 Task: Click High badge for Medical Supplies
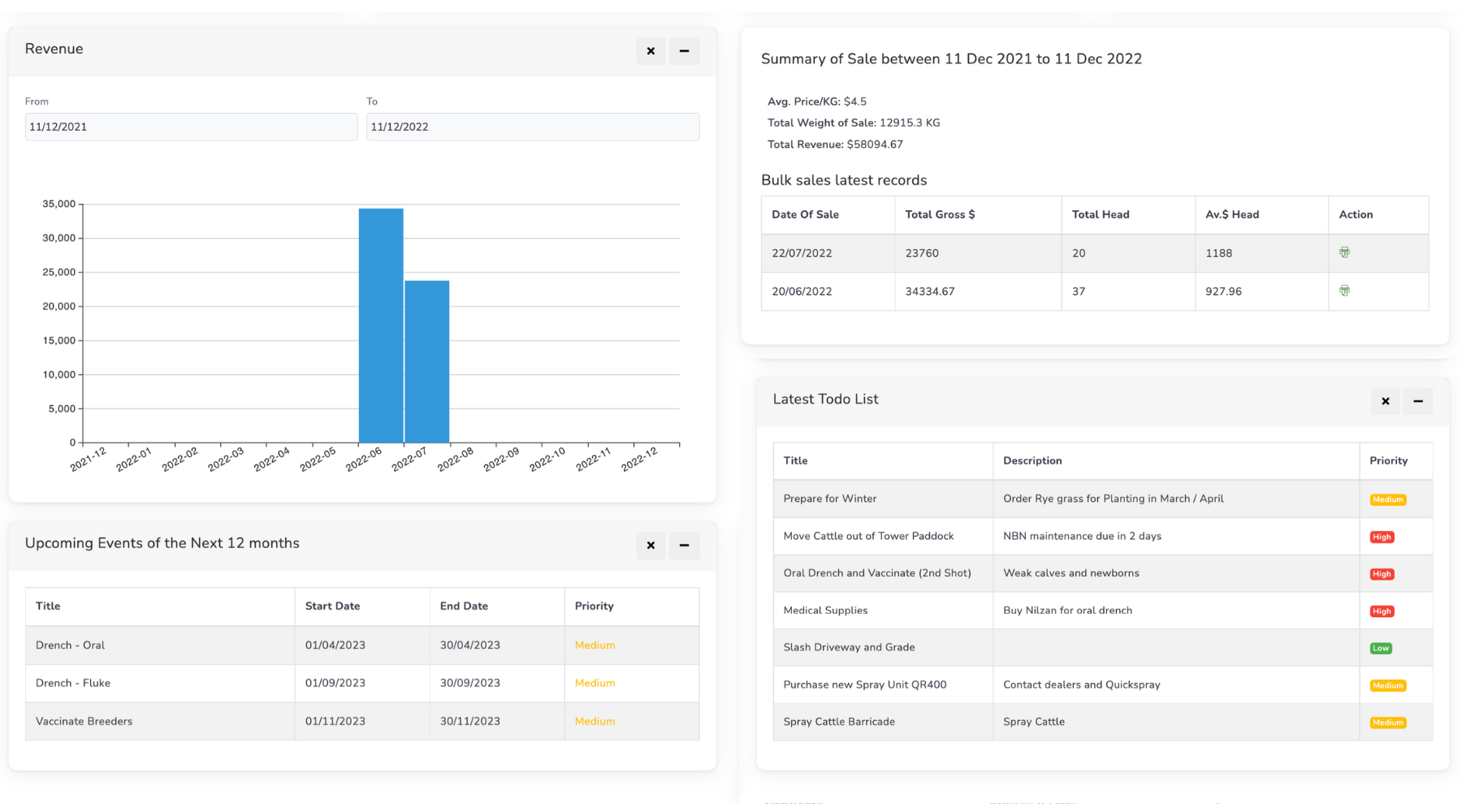click(1382, 611)
